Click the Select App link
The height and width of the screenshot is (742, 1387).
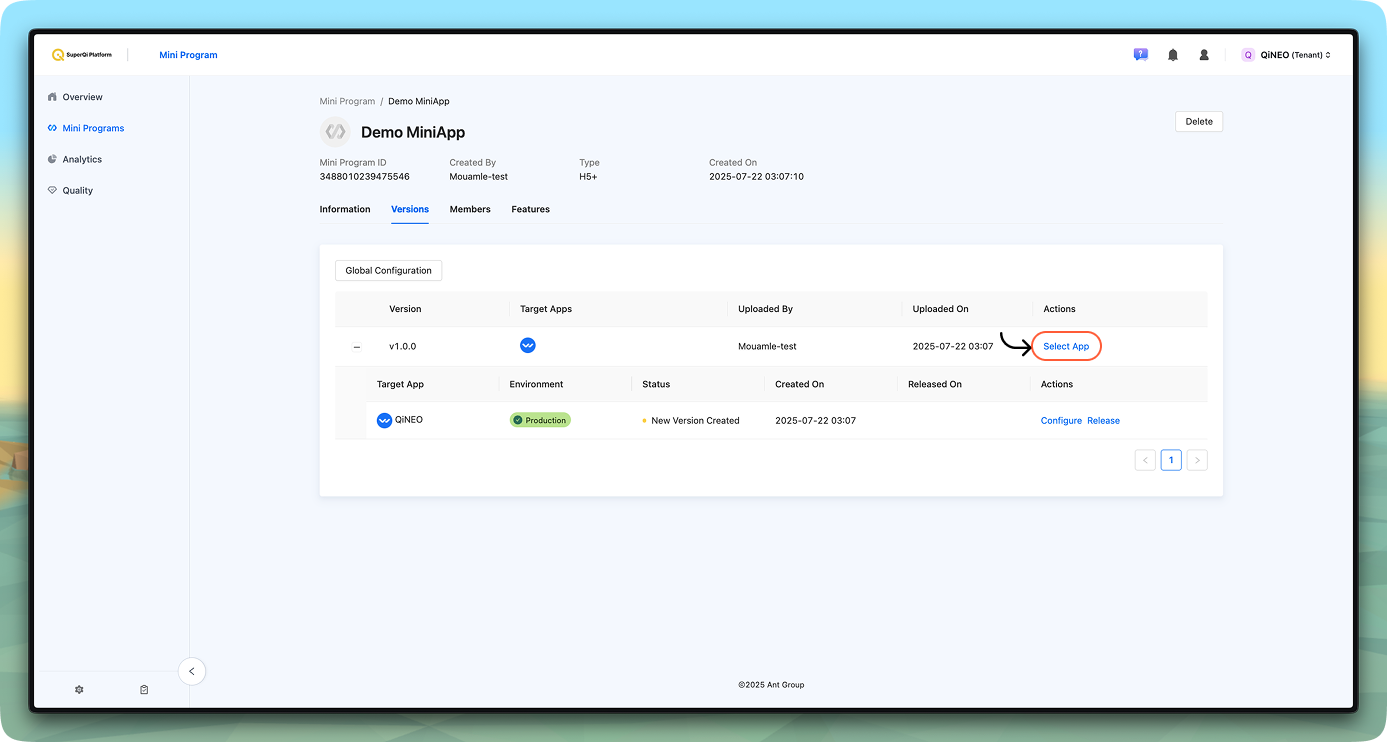tap(1066, 346)
